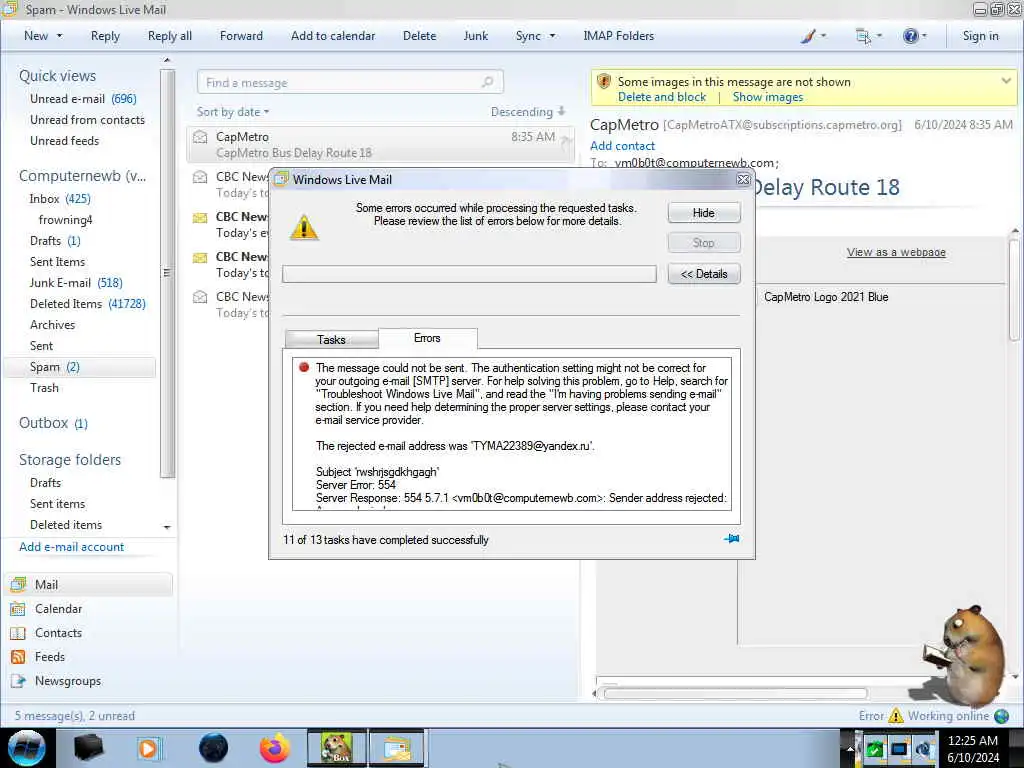
Task: Click the flag icon on the CapMetro message
Action: pos(566,140)
